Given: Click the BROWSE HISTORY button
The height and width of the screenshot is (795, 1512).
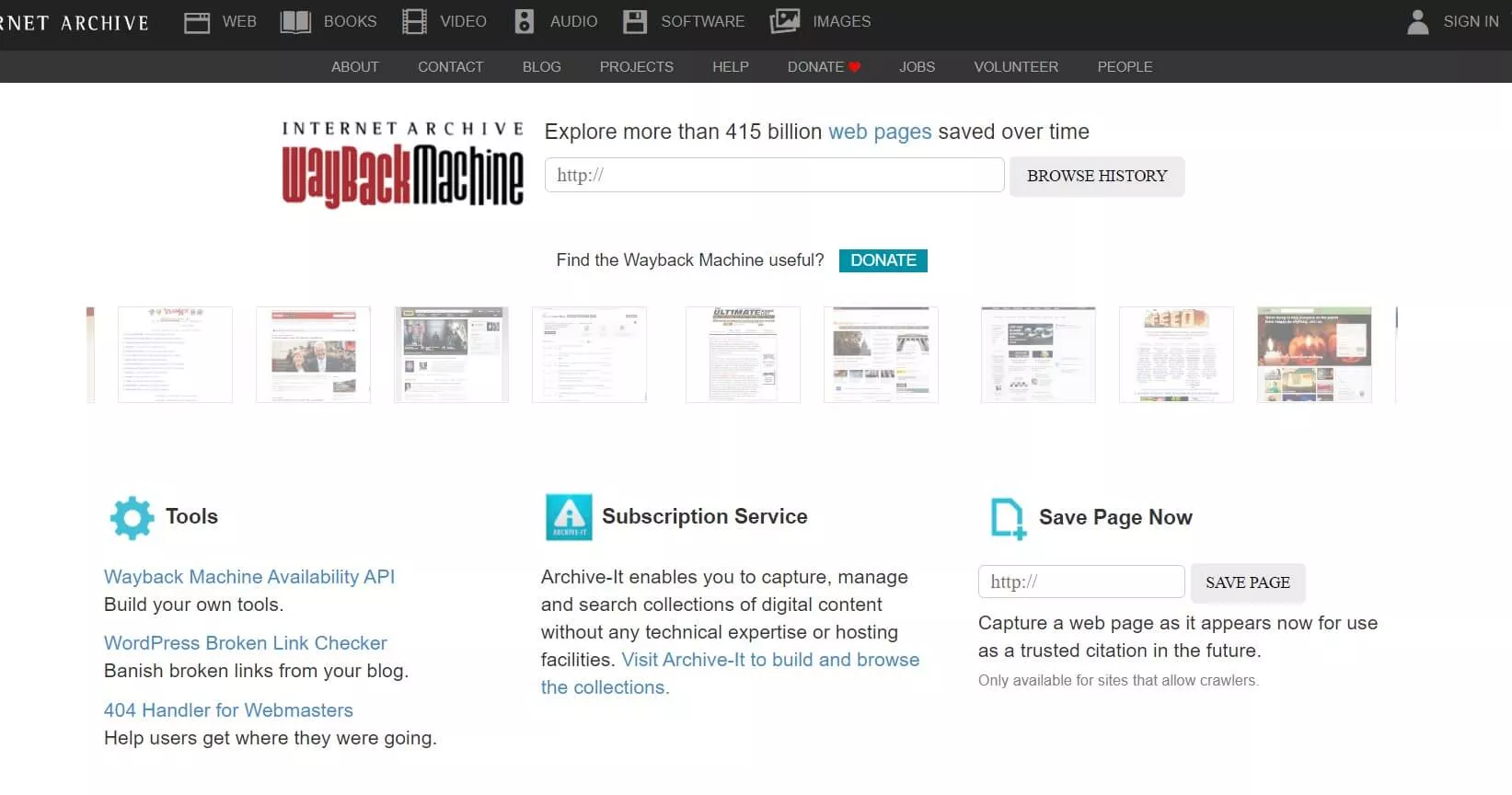Looking at the screenshot, I should [1097, 176].
